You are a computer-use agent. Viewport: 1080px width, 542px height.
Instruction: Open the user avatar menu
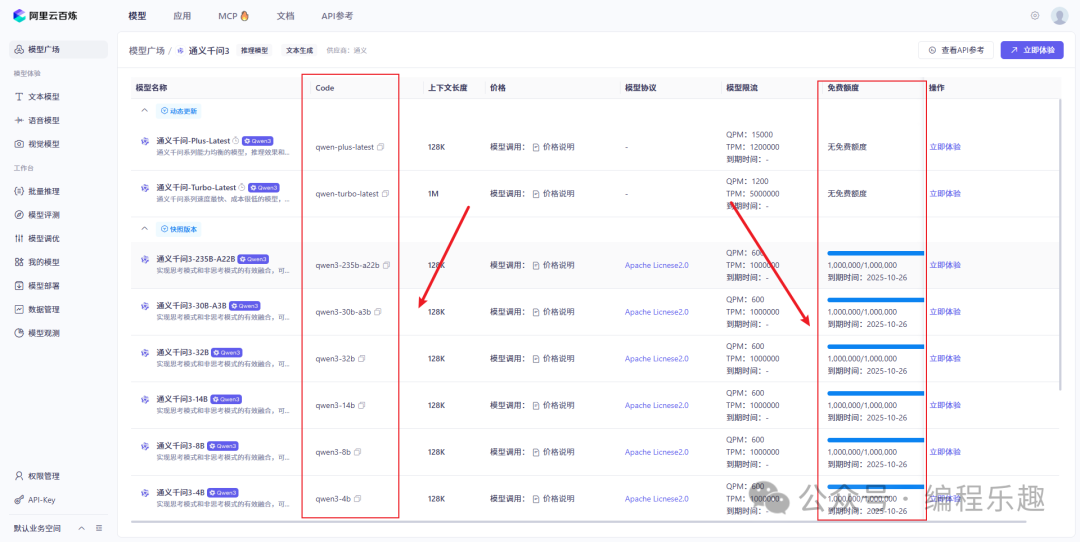(x=1059, y=16)
